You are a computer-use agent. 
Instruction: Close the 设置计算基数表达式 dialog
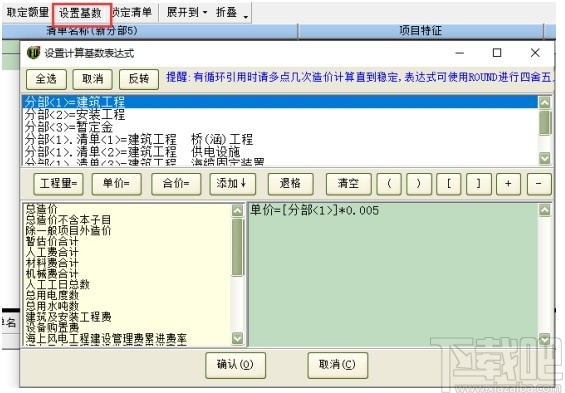pos(535,53)
